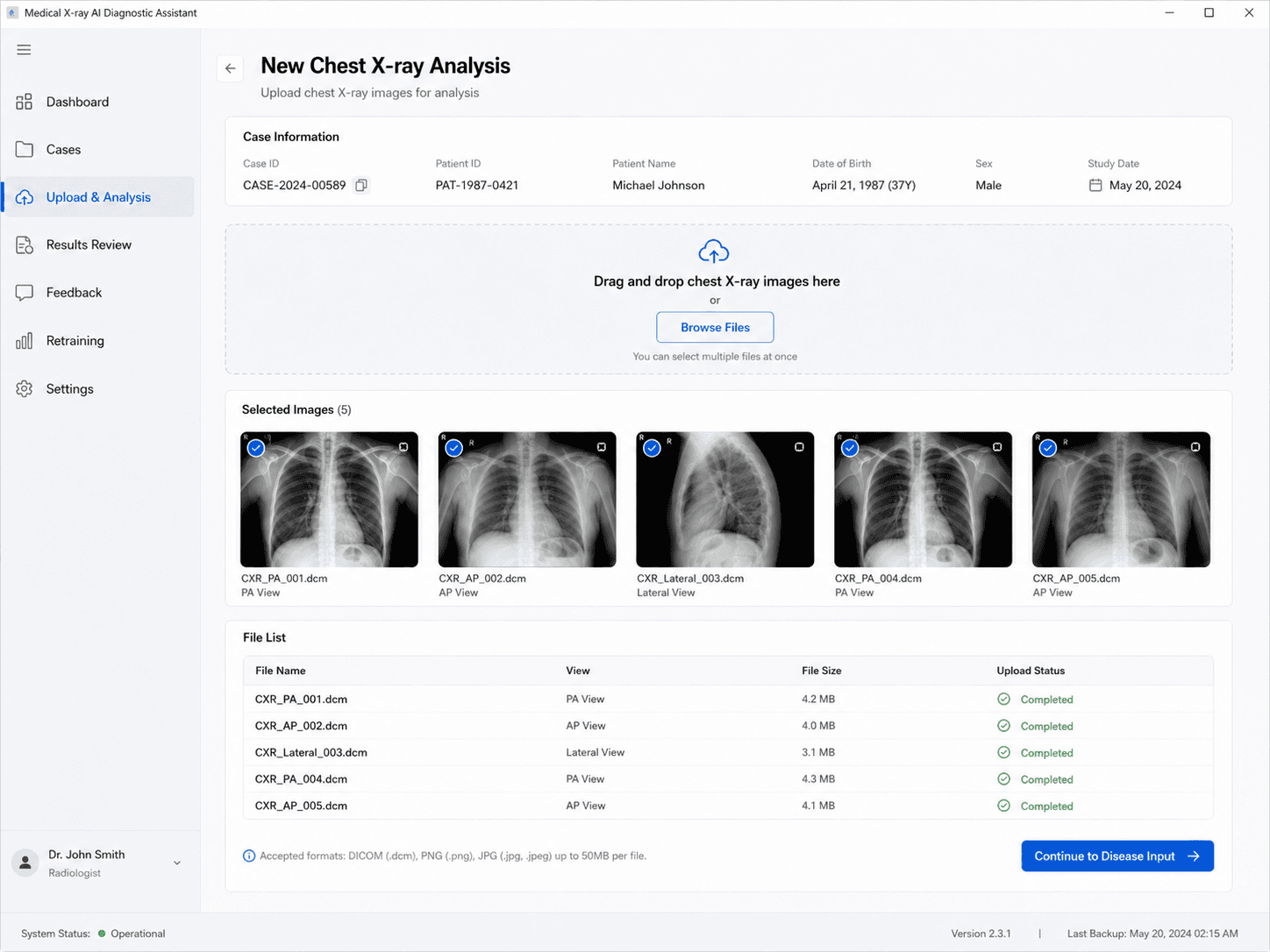Select Upload & Analysis in sidebar
Viewport: 1270px width, 952px height.
pos(98,197)
